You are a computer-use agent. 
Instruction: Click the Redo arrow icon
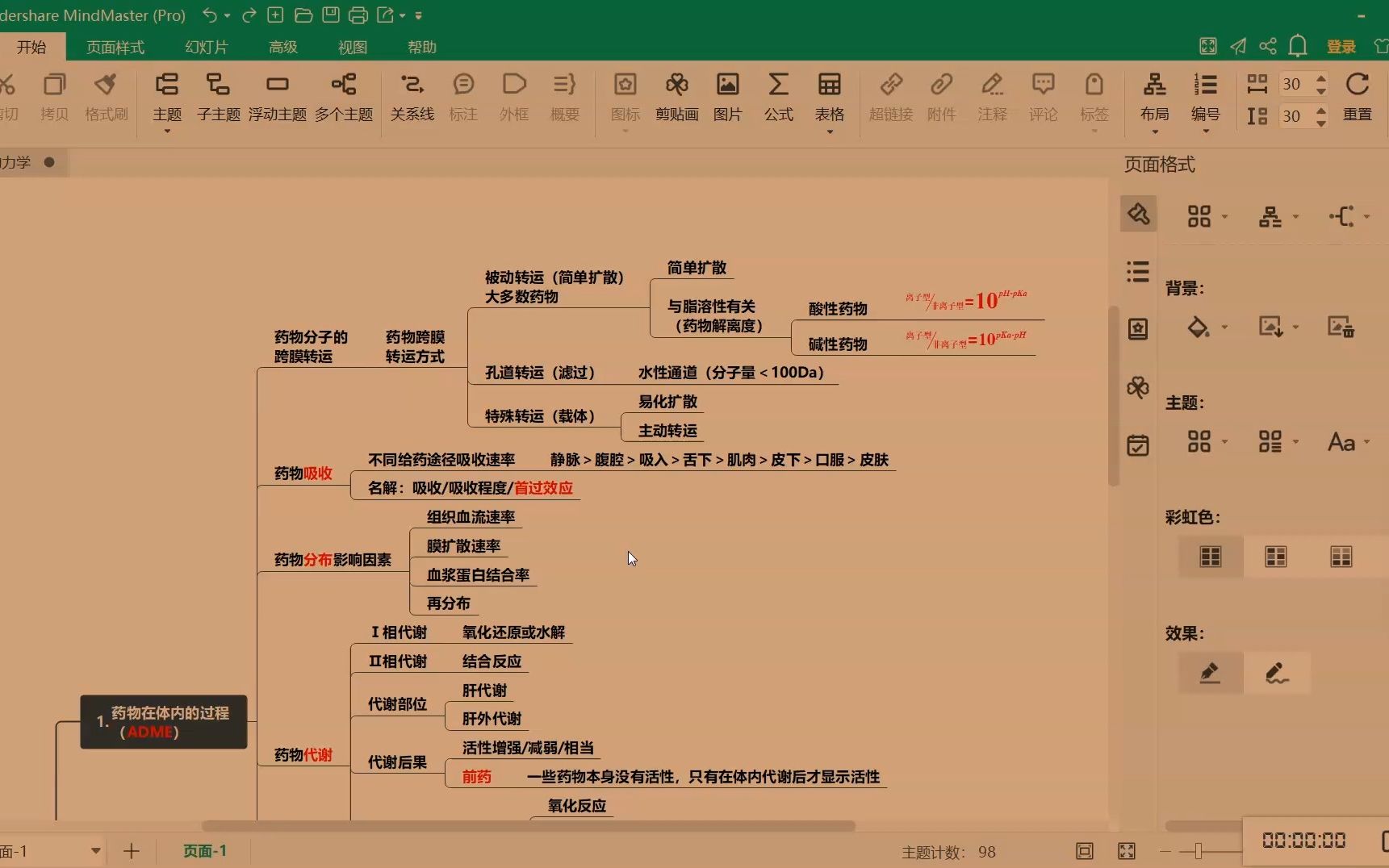click(x=249, y=15)
